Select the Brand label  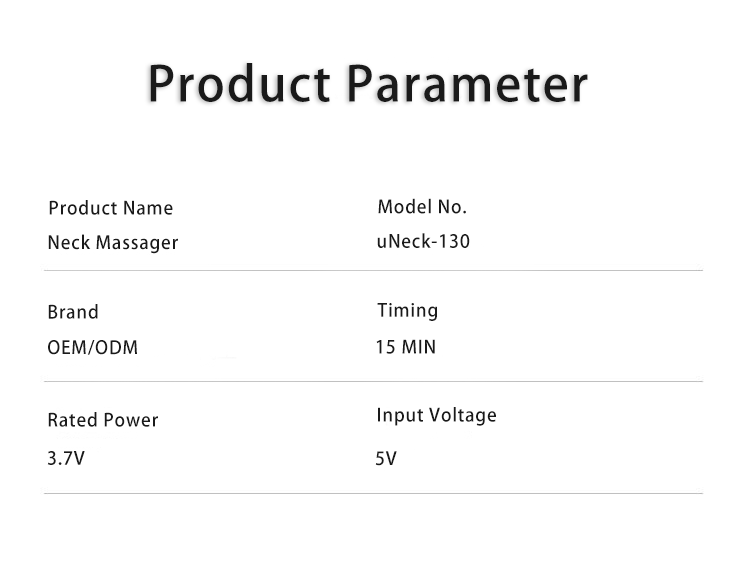point(73,312)
